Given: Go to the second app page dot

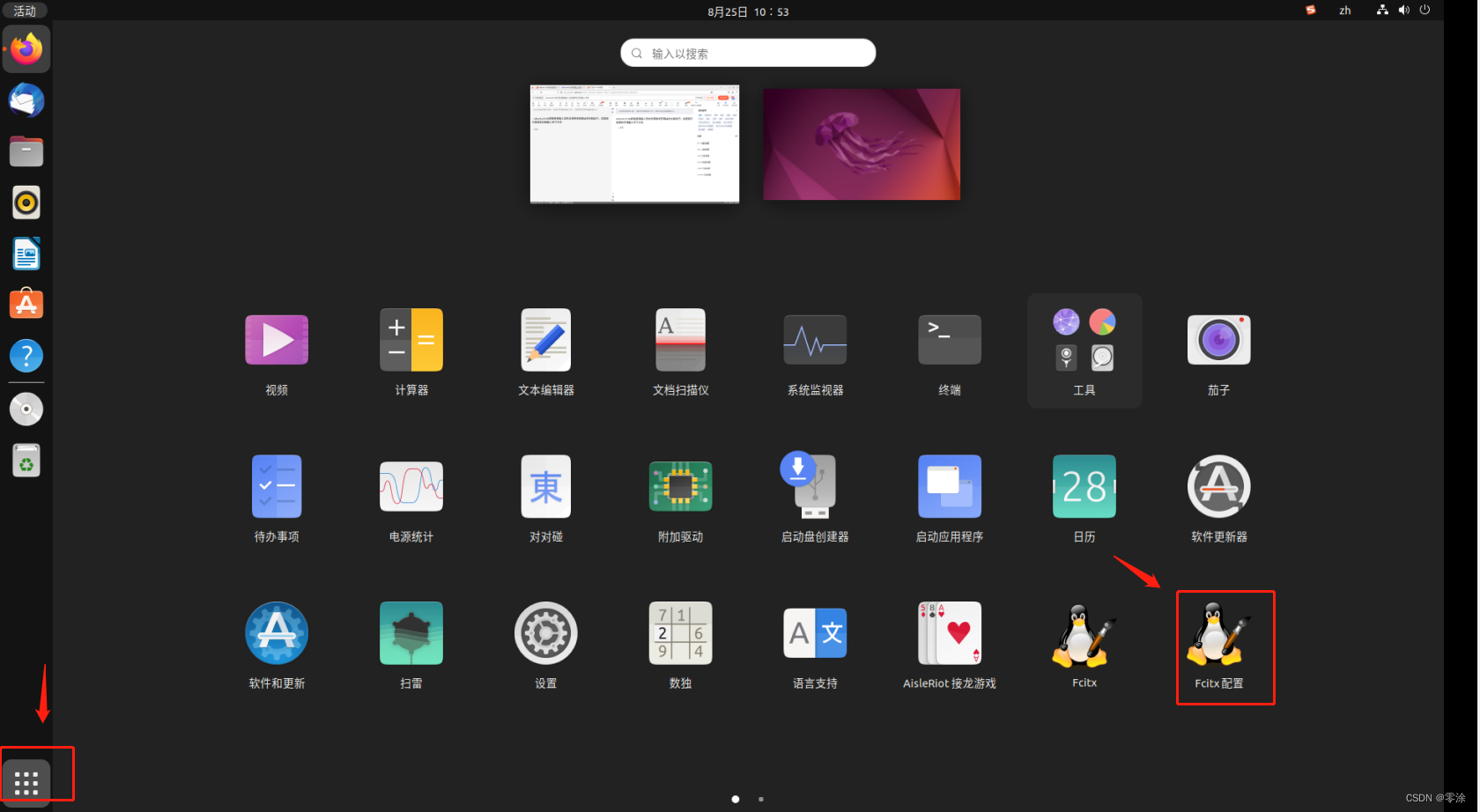Looking at the screenshot, I should click(x=761, y=800).
